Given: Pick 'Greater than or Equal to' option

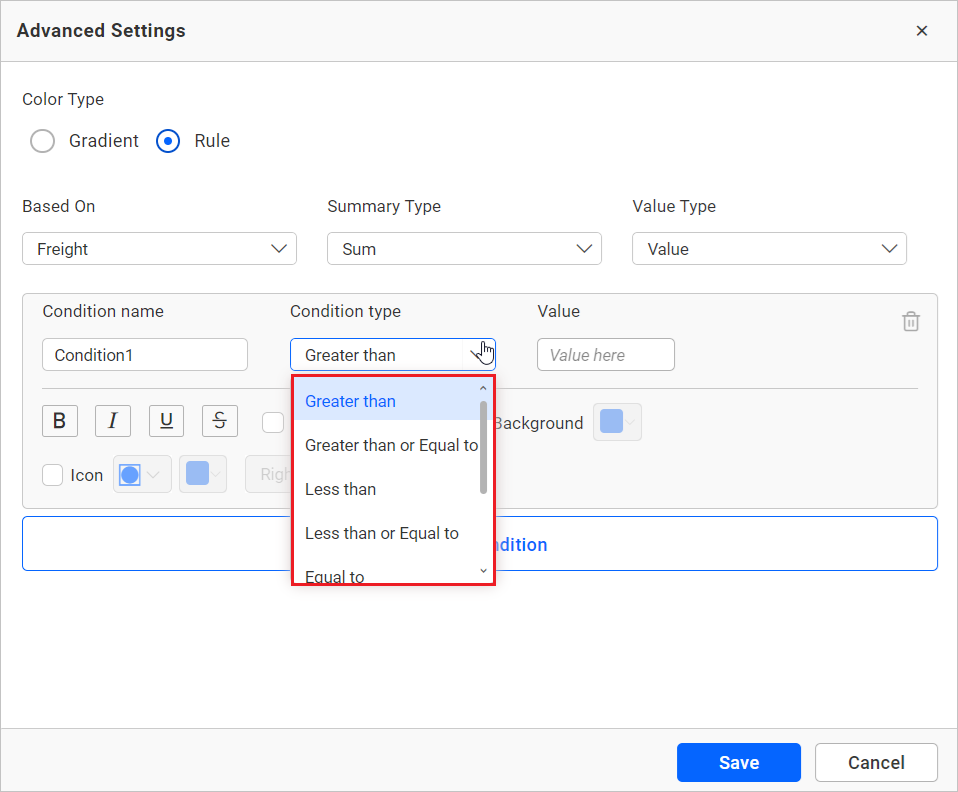Looking at the screenshot, I should 391,445.
